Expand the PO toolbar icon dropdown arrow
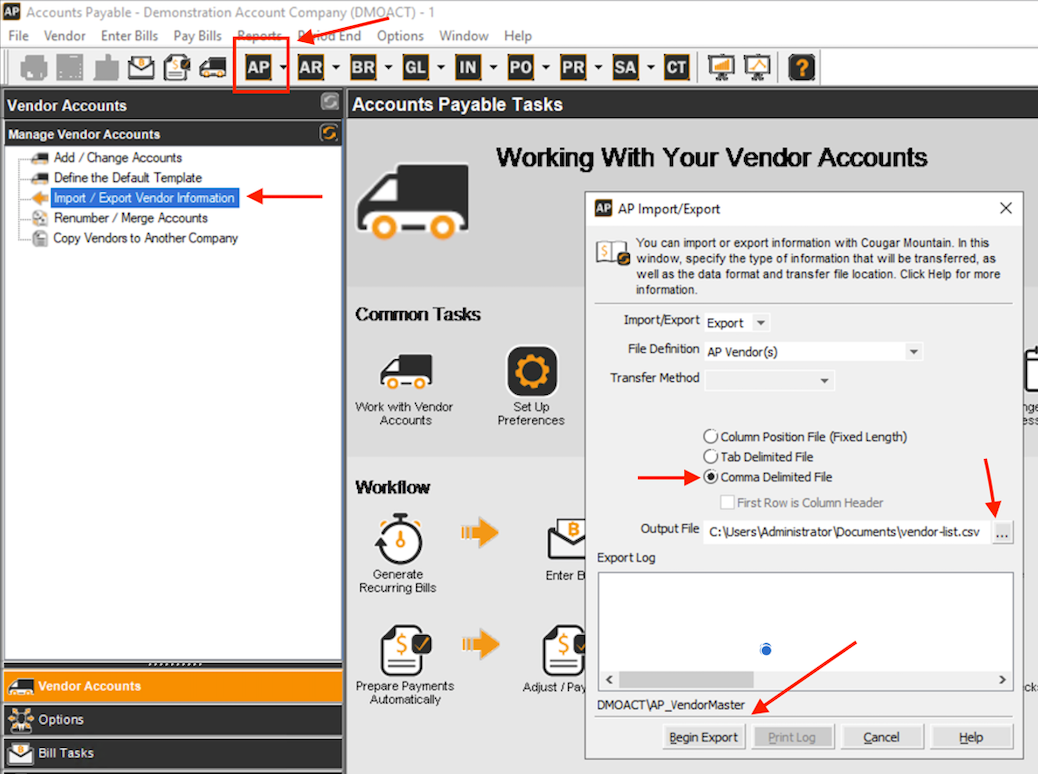 (545, 67)
